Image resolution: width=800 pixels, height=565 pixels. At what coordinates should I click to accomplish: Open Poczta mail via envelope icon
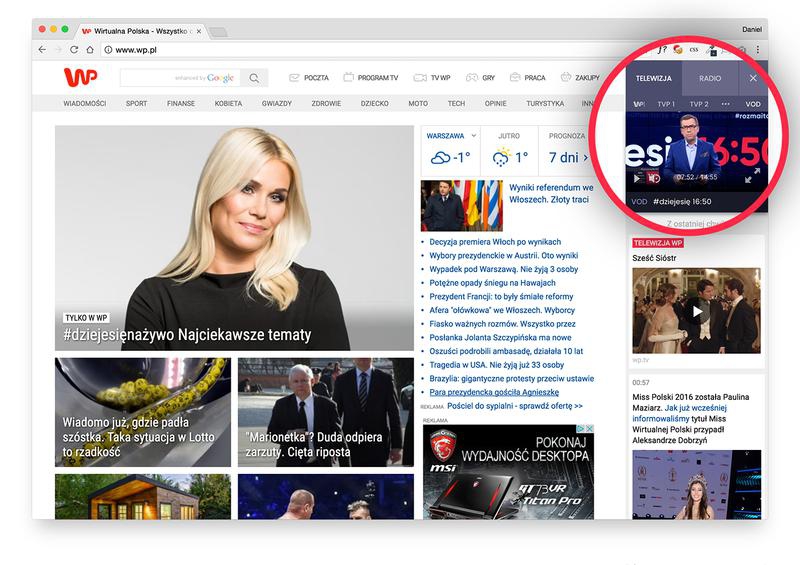tap(295, 78)
